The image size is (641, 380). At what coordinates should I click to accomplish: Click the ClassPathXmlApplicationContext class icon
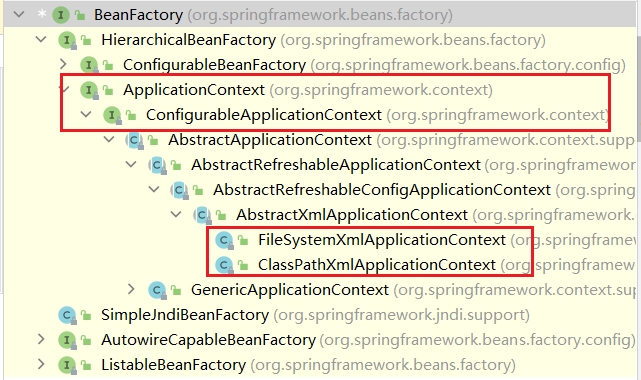pos(224,265)
